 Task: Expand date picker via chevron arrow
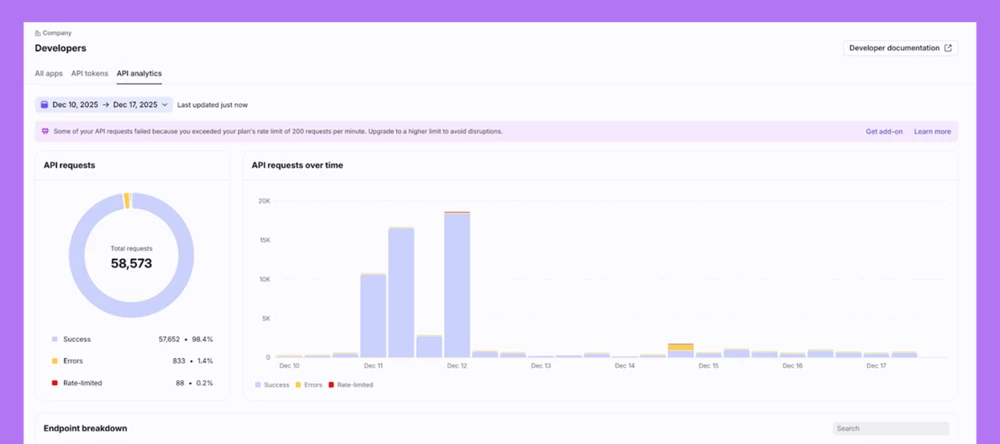click(165, 105)
